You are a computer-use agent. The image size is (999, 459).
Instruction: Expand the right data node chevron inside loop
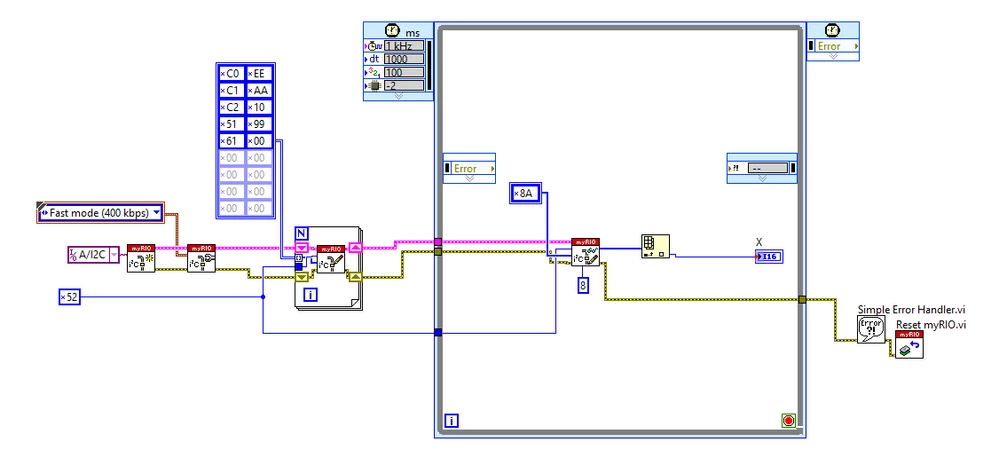(x=762, y=179)
